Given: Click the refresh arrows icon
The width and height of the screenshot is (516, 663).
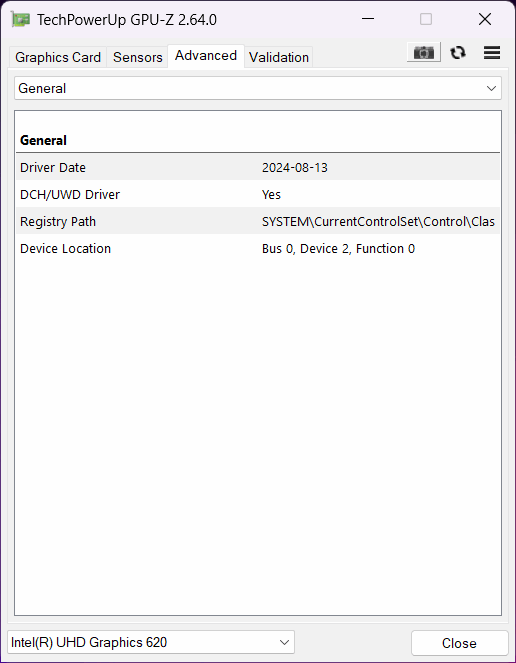Looking at the screenshot, I should click(458, 53).
